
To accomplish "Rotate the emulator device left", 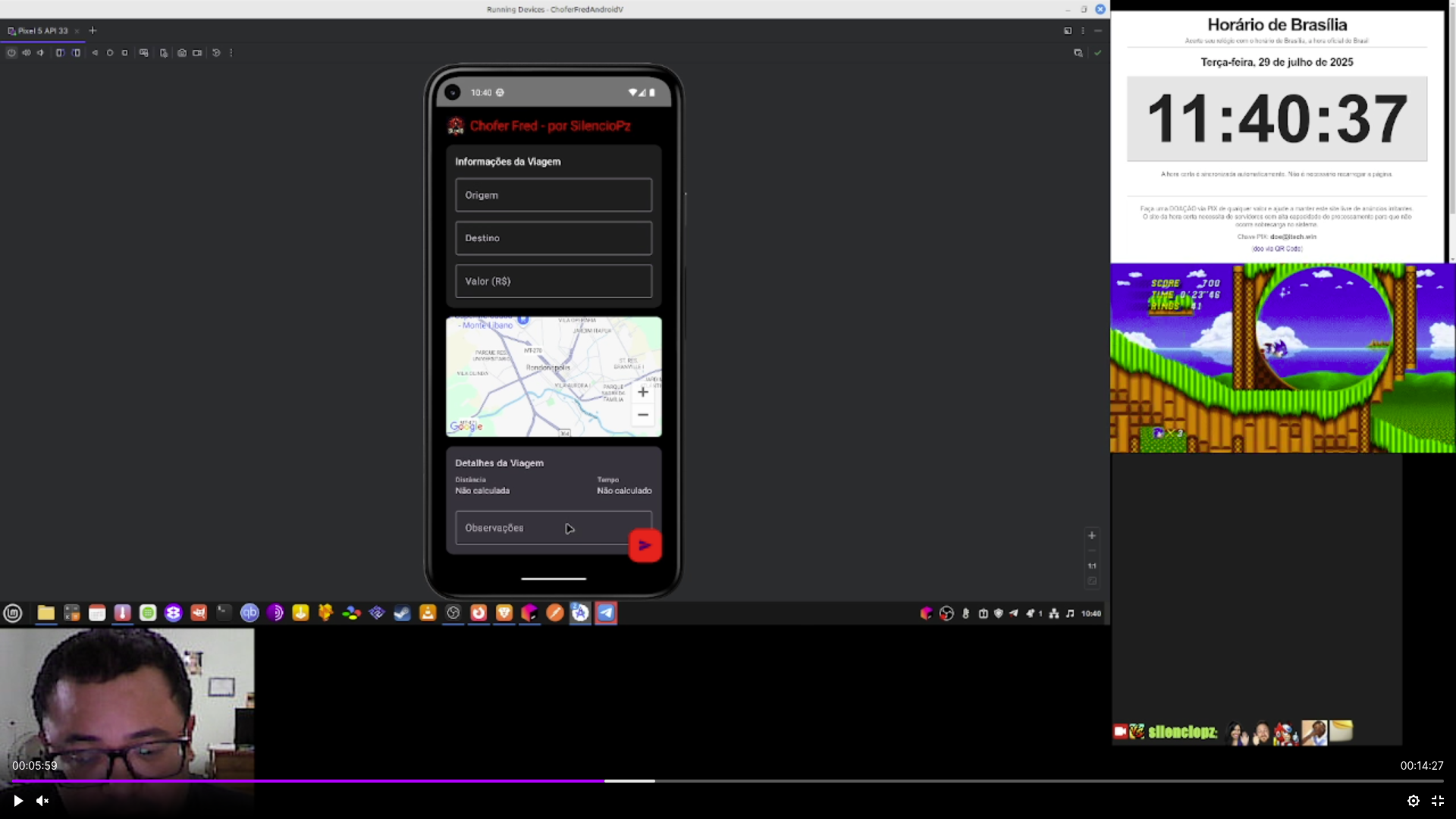I will tap(60, 53).
